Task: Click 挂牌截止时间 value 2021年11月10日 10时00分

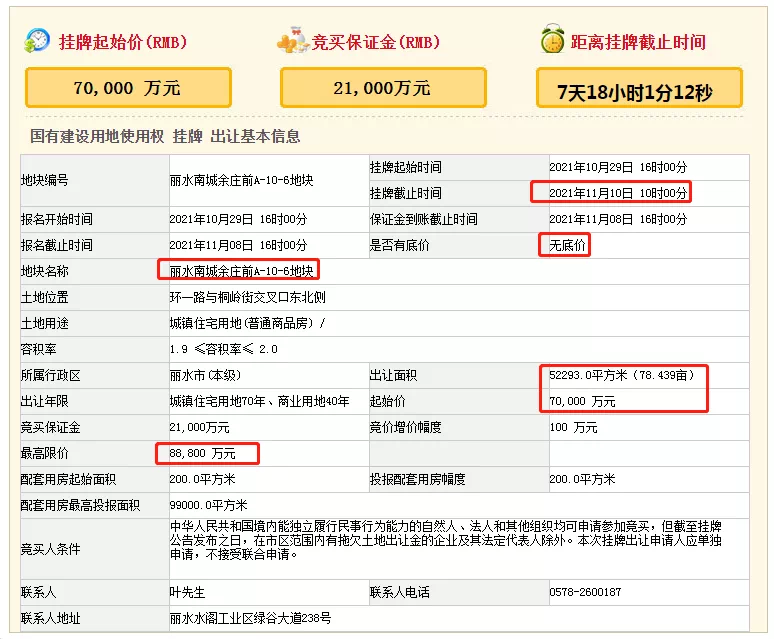Action: pyautogui.click(x=618, y=193)
